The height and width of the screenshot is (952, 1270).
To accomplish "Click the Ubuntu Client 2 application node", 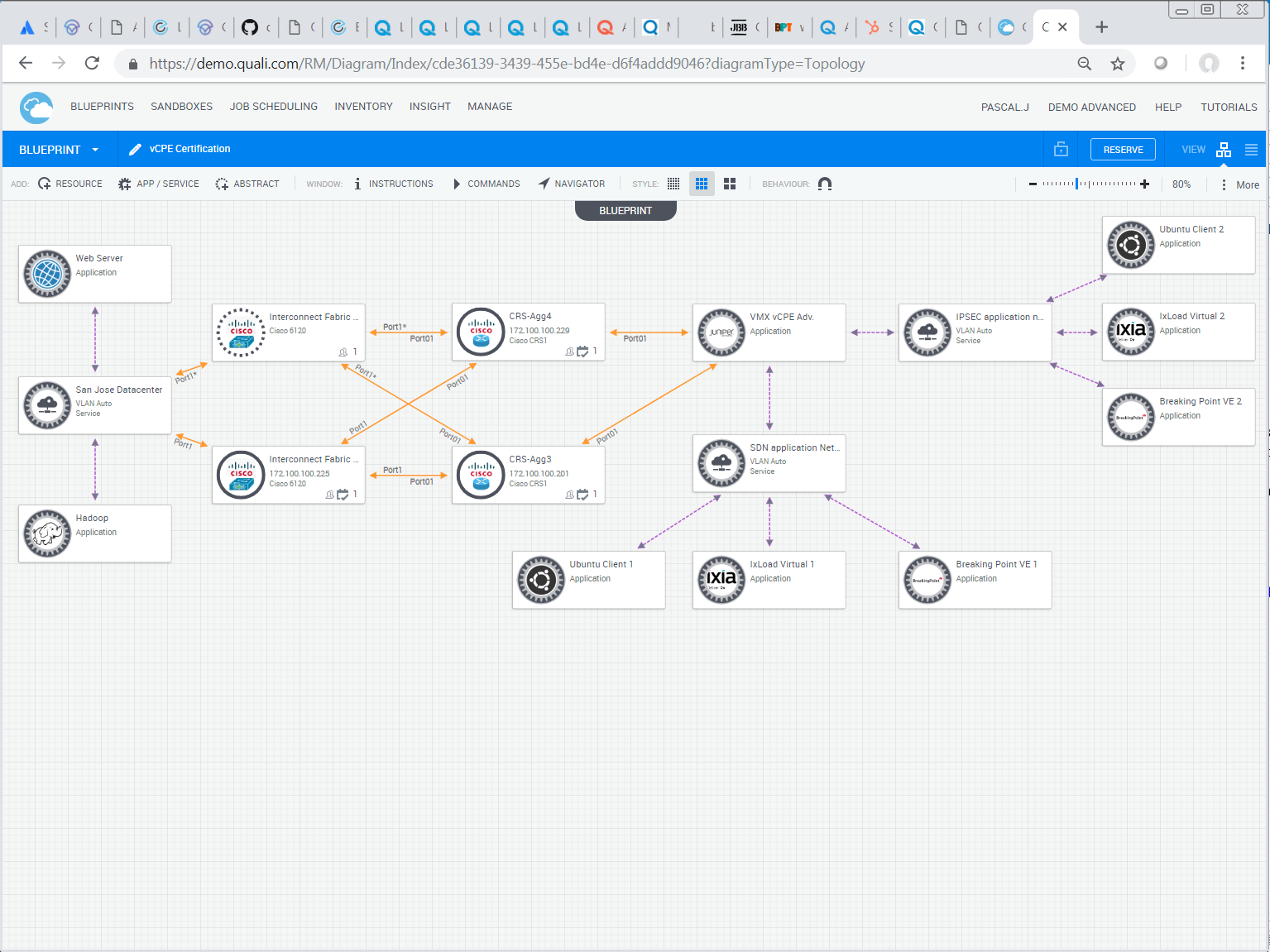I will pyautogui.click(x=1179, y=245).
